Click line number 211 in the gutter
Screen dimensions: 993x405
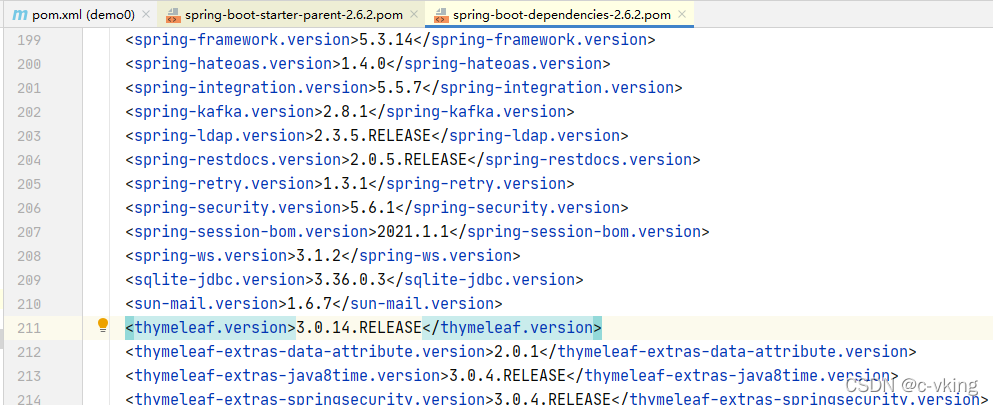click(x=29, y=328)
